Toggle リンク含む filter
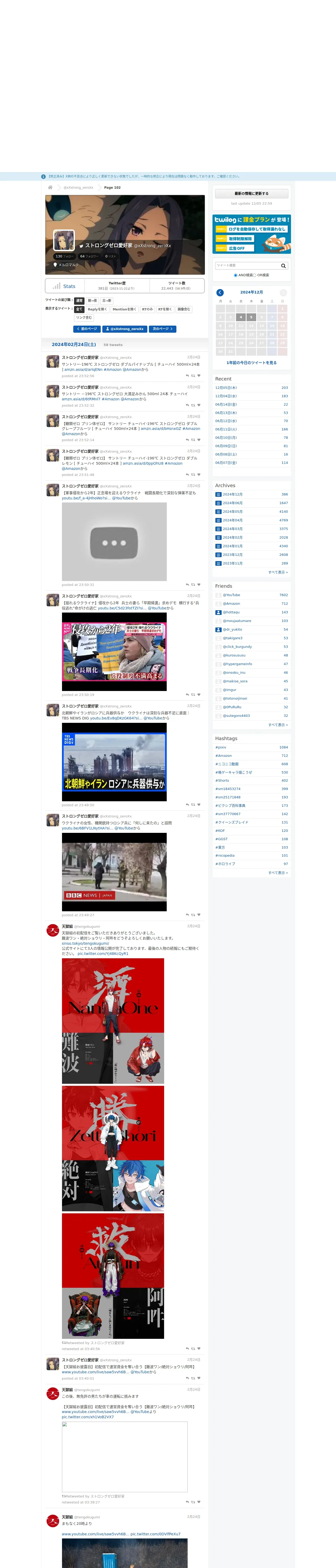 [84, 318]
